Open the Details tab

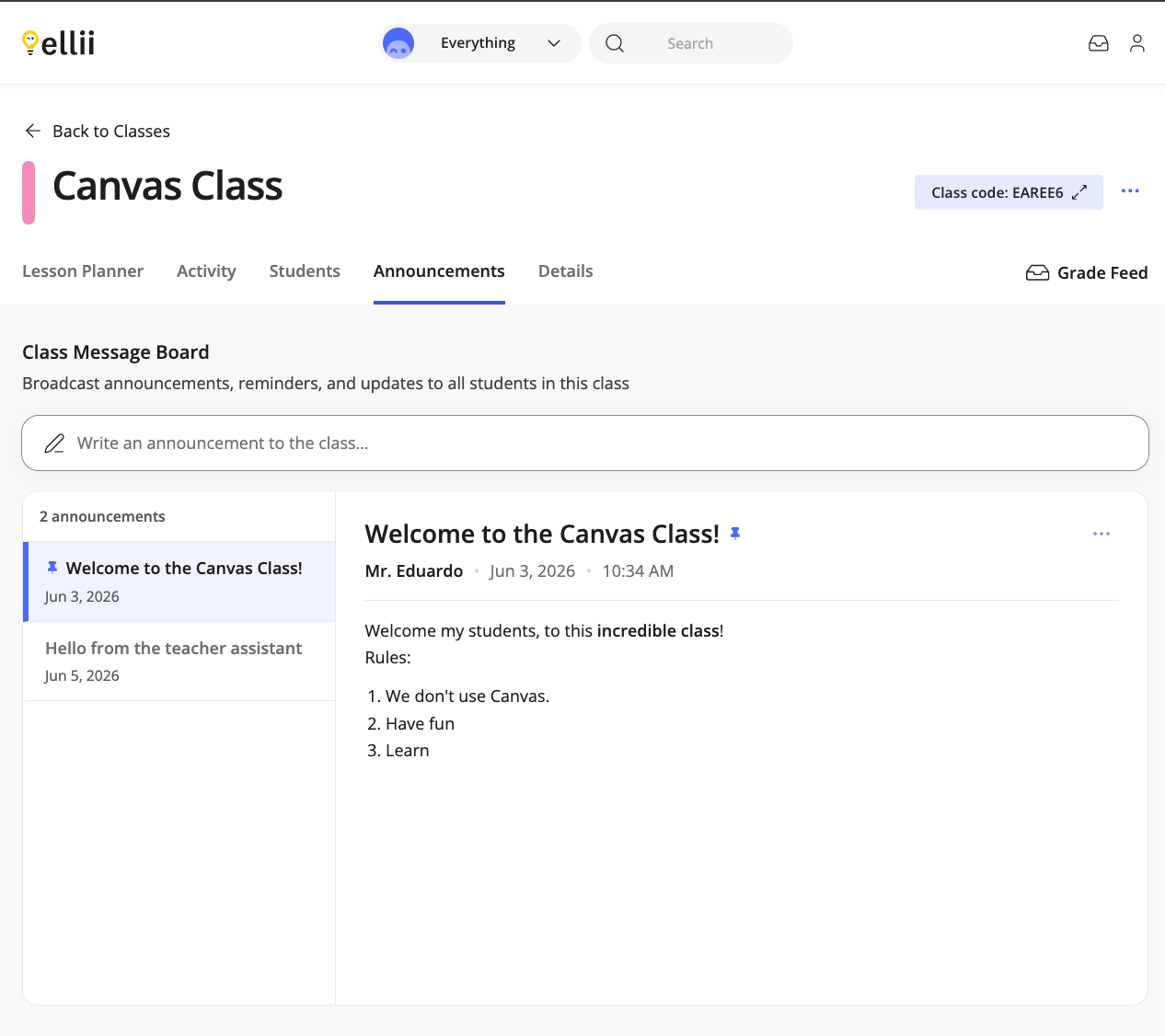click(x=565, y=271)
